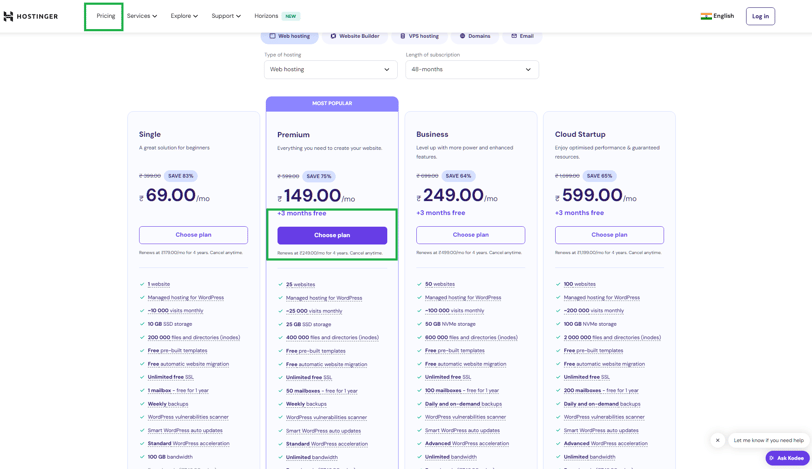Click Premium plan's Unlimited bandwidth feature
The width and height of the screenshot is (812, 469).
[312, 458]
